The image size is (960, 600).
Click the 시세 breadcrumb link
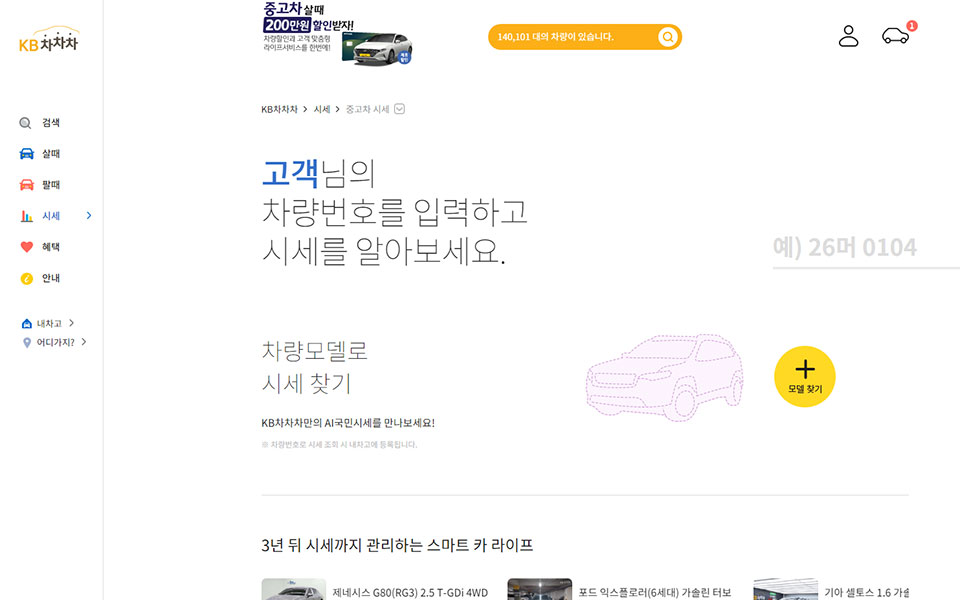tap(322, 109)
